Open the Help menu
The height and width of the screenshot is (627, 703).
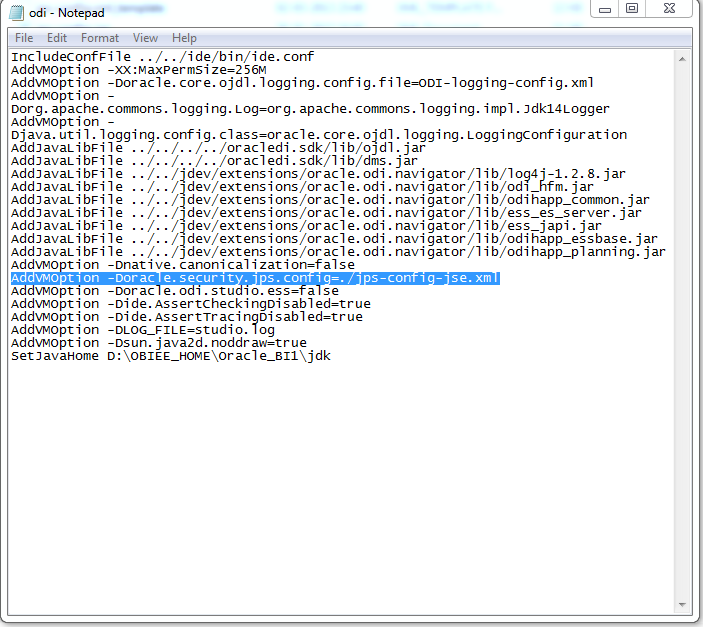point(184,38)
